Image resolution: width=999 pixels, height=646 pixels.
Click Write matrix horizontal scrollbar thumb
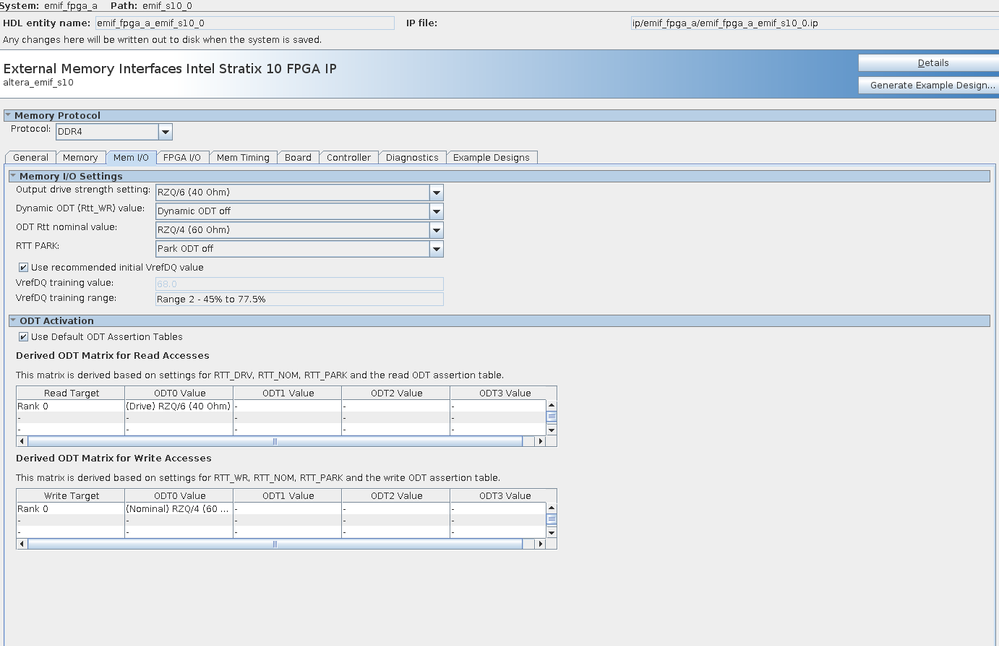tap(275, 543)
